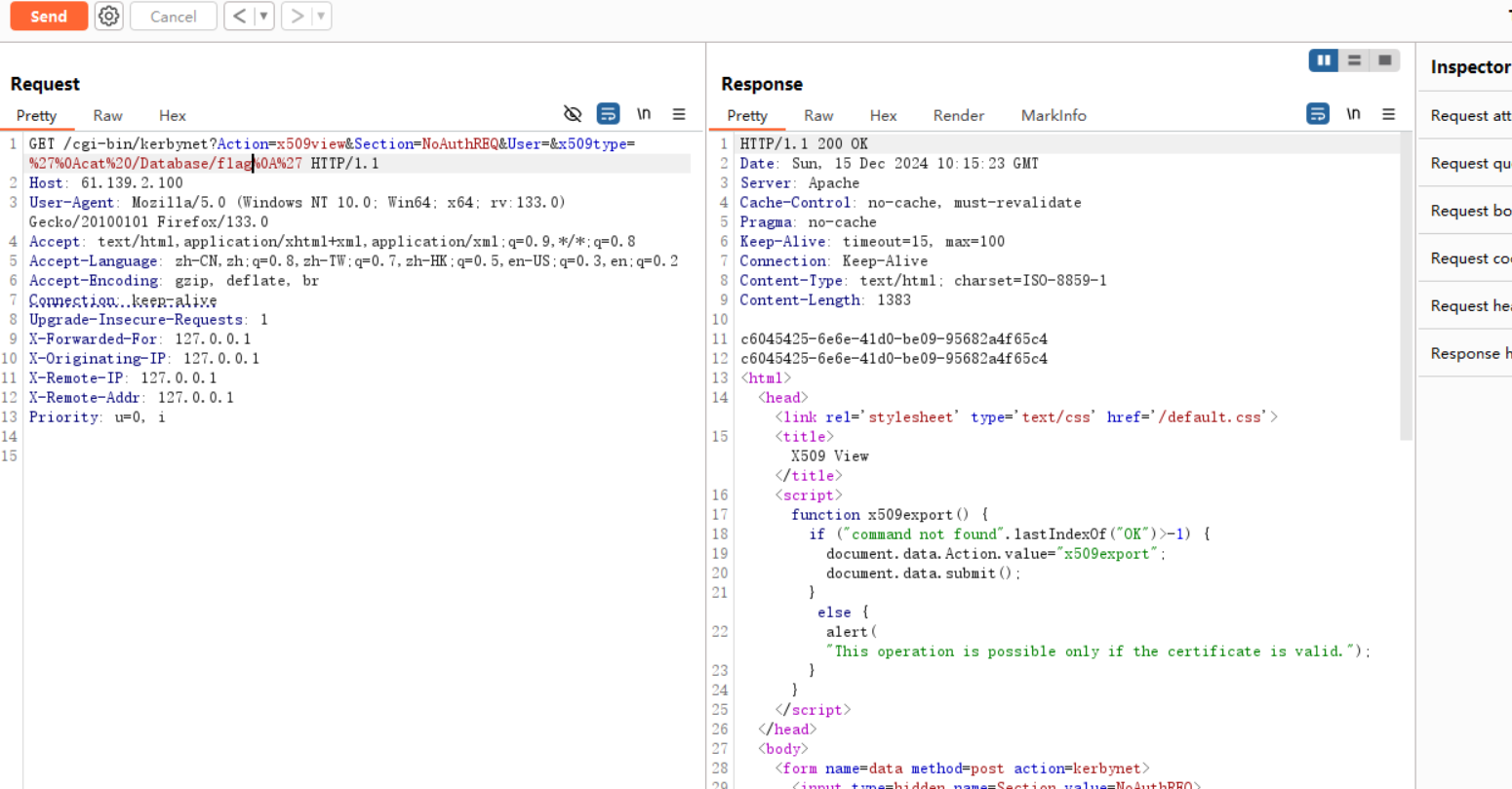Screen dimensions: 1512x789
Task: Toggle the hide-nonprintable eye icon in Request
Action: 573,114
